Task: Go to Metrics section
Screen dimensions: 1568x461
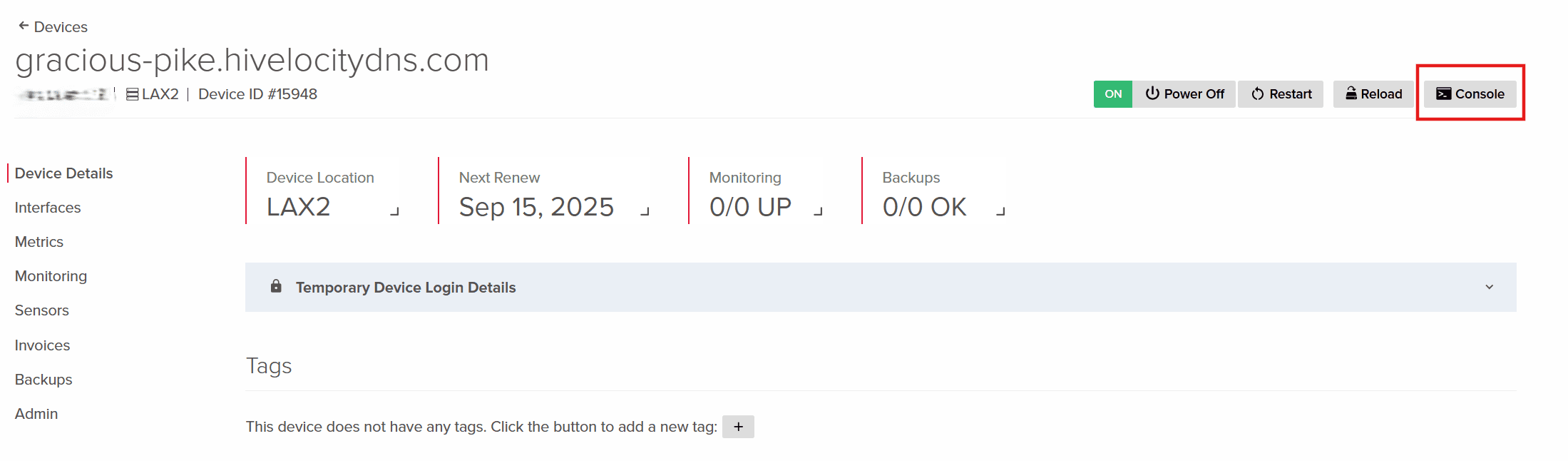Action: coord(39,242)
